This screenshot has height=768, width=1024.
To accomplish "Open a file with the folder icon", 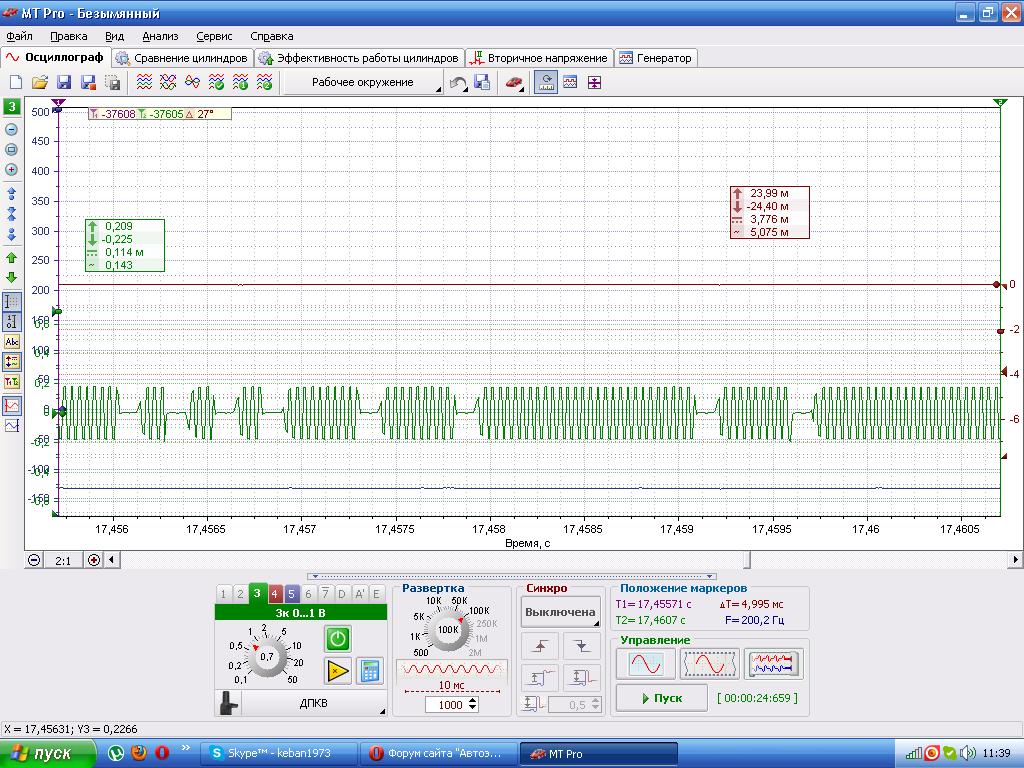I will 40,82.
